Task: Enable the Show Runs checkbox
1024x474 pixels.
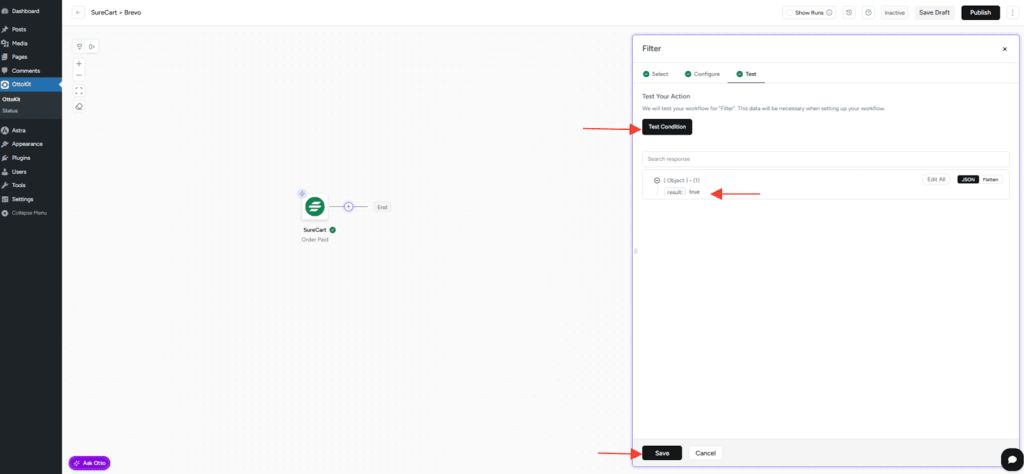Action: (790, 13)
